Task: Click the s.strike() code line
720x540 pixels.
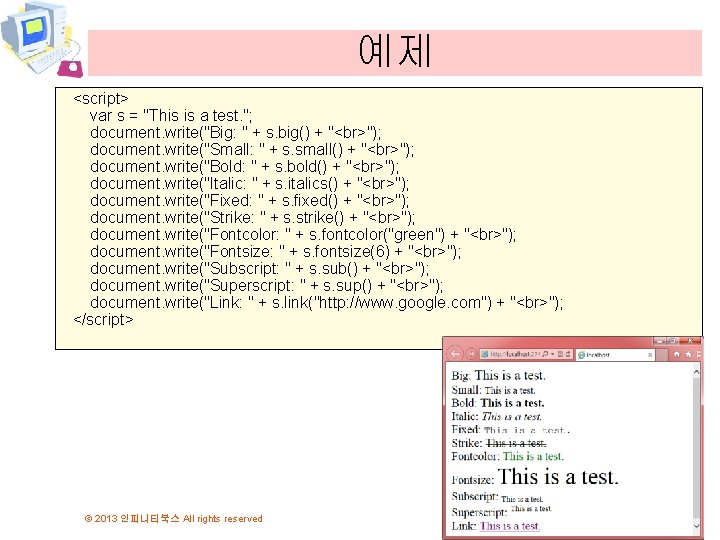Action: pyautogui.click(x=252, y=218)
